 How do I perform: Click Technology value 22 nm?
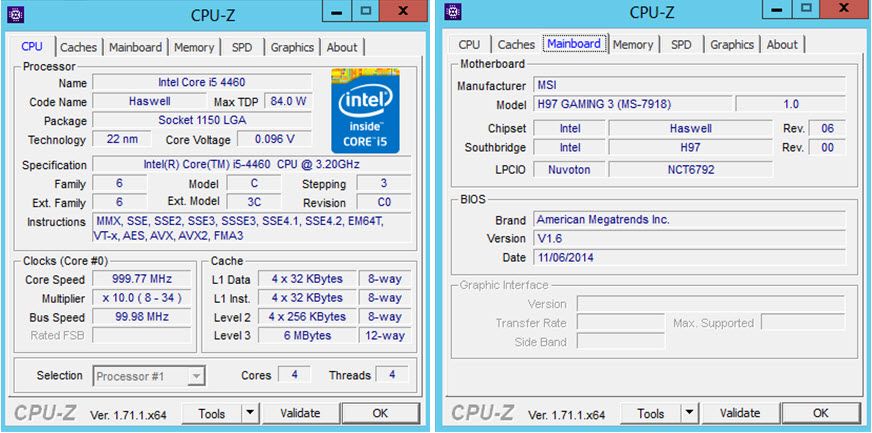pos(122,139)
